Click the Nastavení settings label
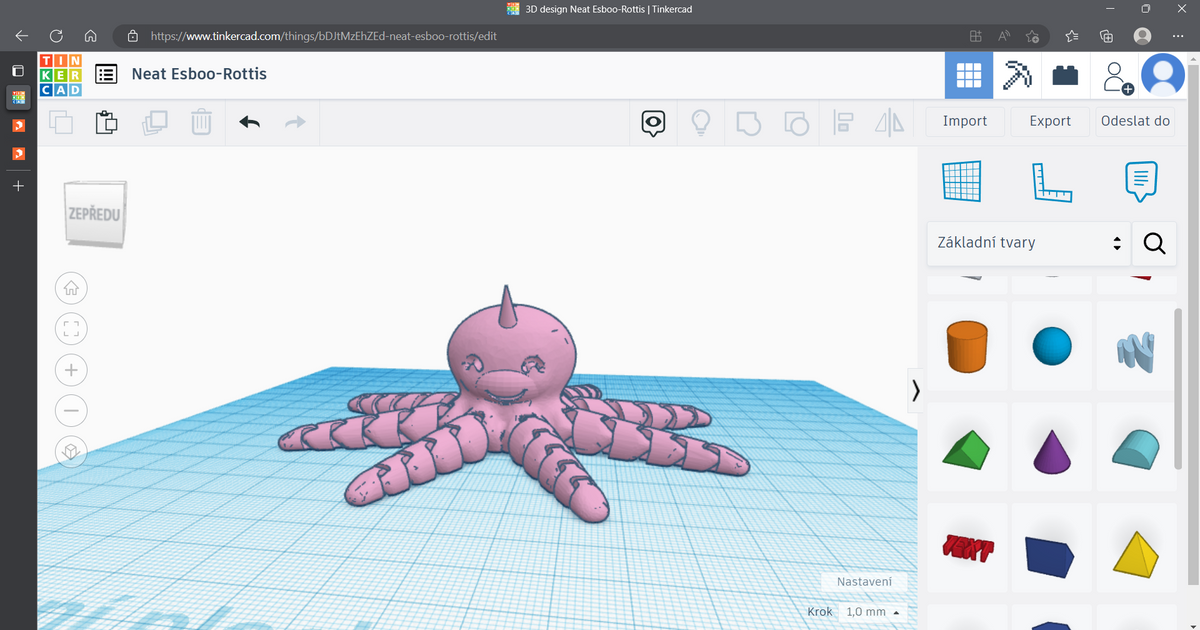Image resolution: width=1200 pixels, height=630 pixels. coord(863,581)
